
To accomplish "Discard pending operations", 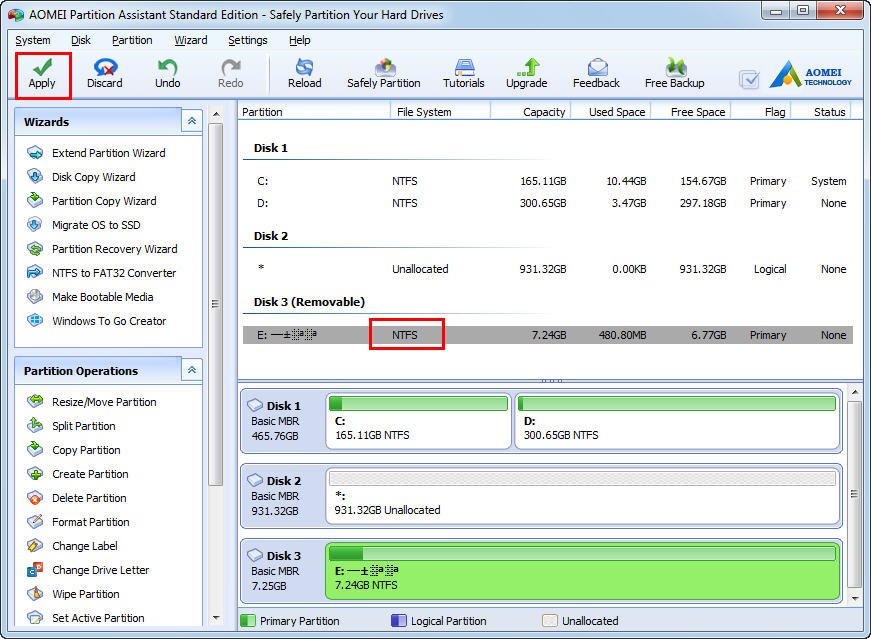I will tap(104, 74).
